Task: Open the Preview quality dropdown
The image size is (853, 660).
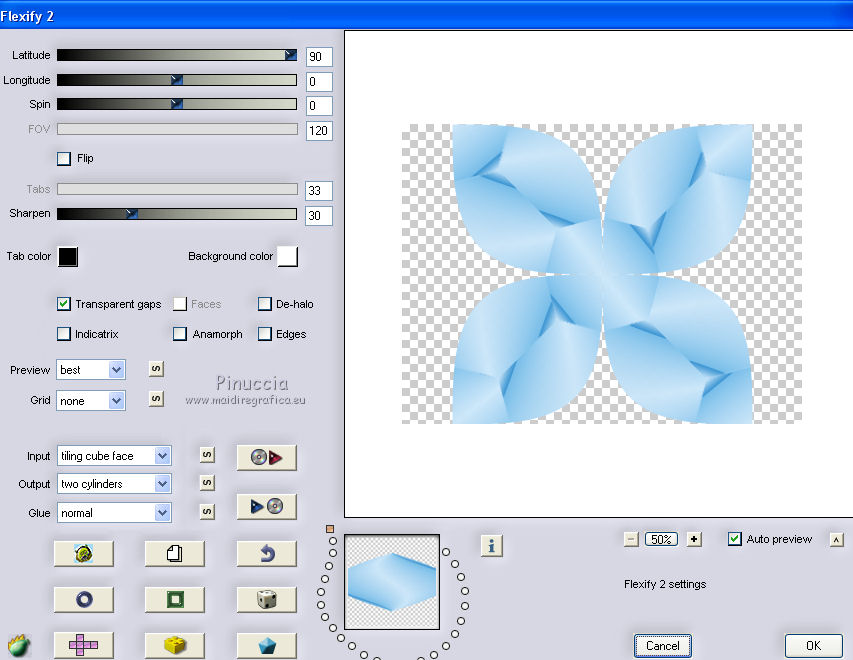Action: (91, 370)
